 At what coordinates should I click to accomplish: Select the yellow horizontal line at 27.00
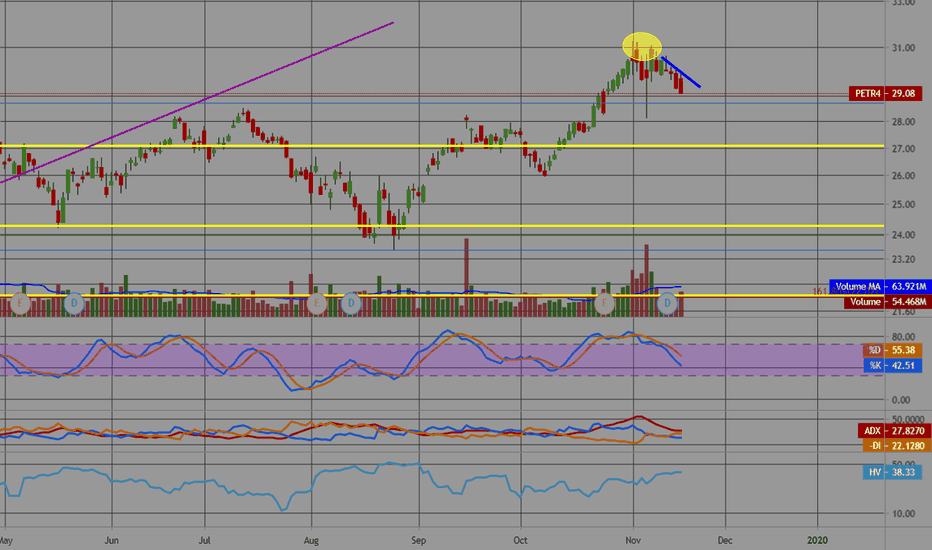click(x=442, y=146)
